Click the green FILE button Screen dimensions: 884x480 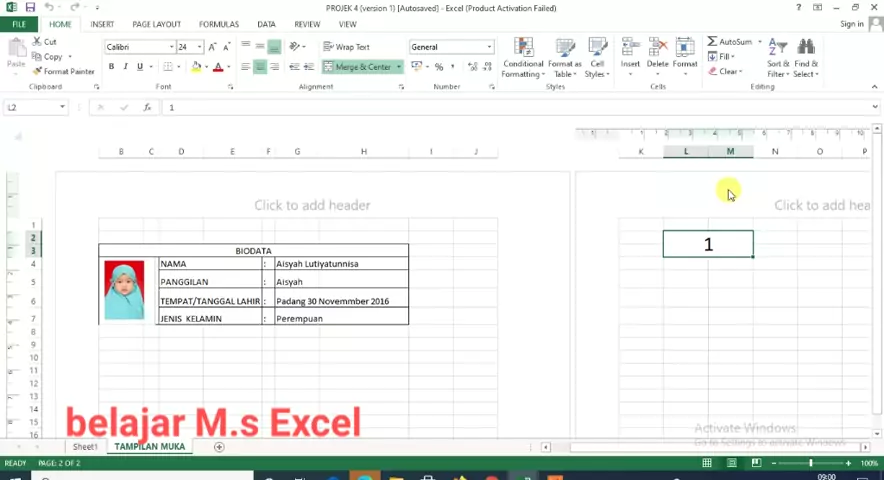click(x=19, y=24)
